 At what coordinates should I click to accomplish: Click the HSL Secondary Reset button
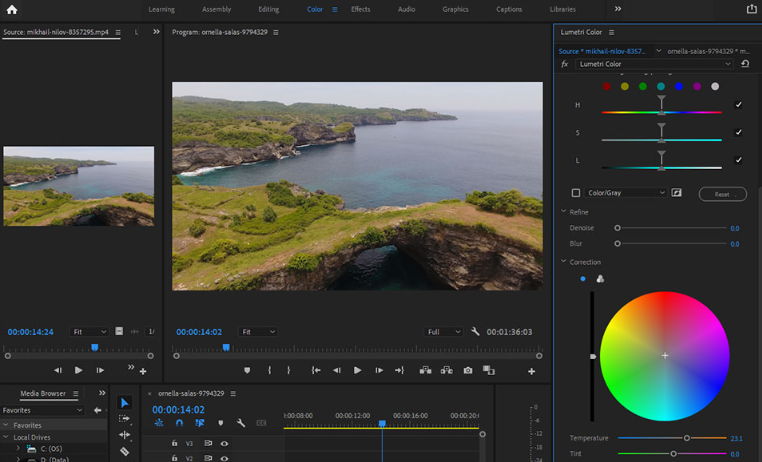click(722, 194)
